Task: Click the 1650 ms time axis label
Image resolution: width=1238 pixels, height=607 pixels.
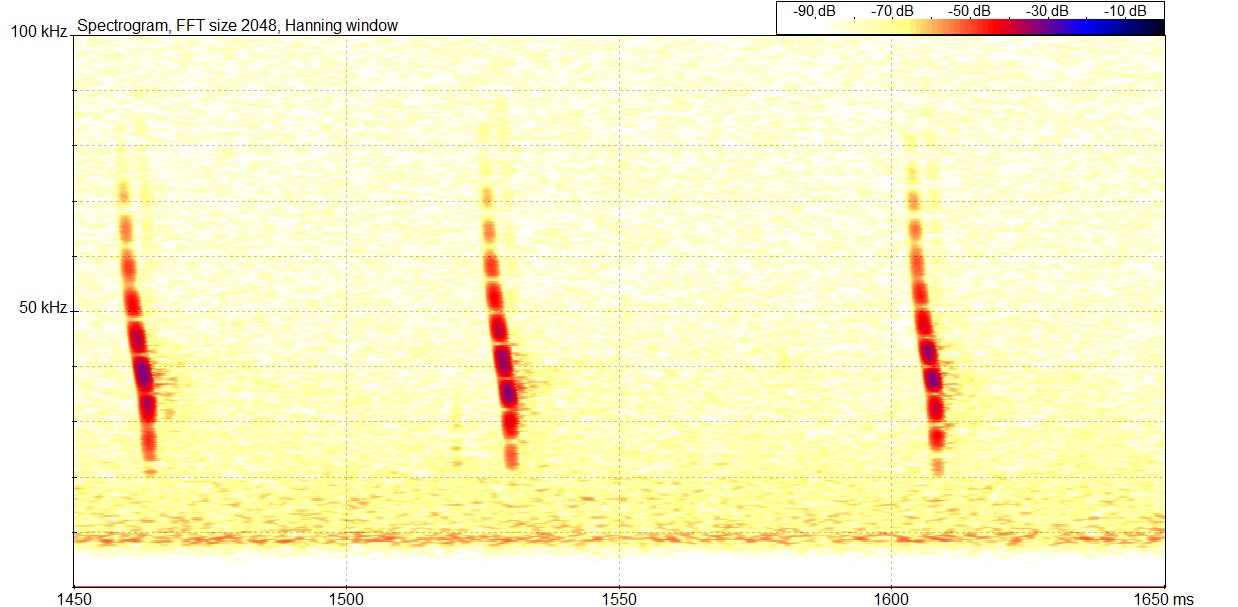Action: coord(1164,598)
